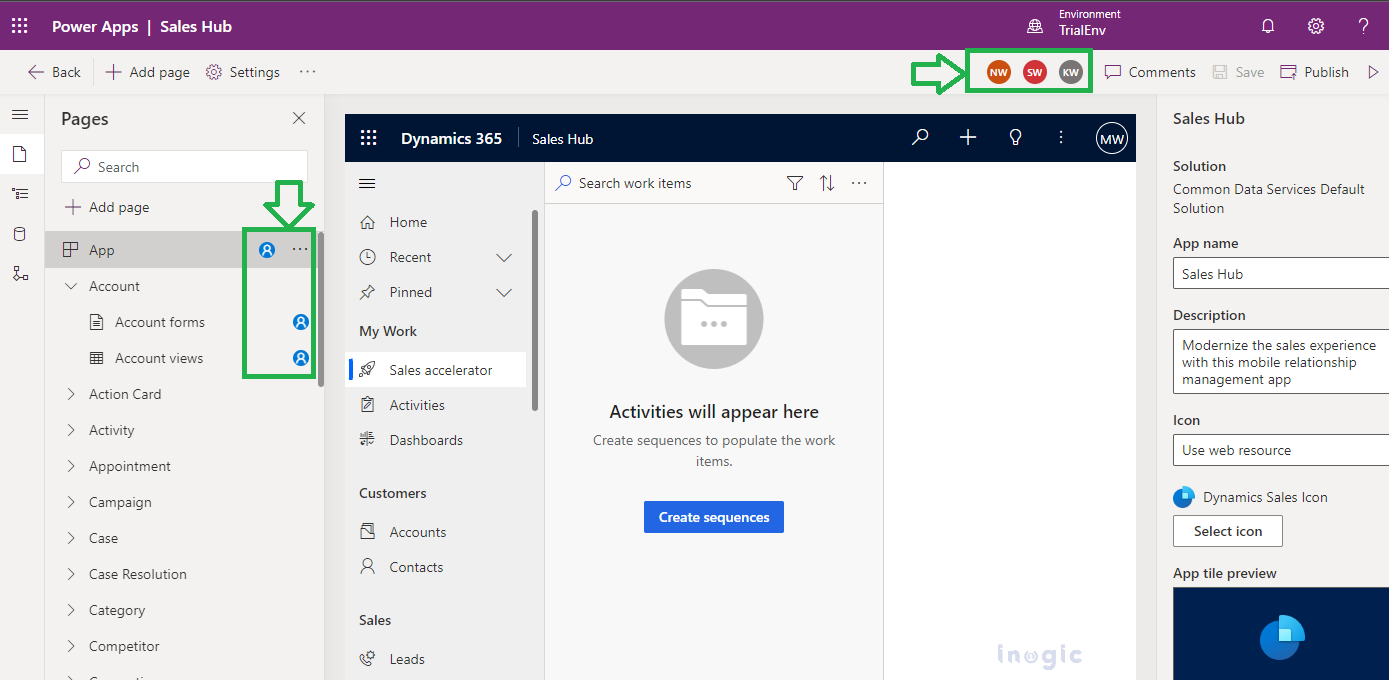
Task: Close the Pages panel
Action: tap(299, 118)
